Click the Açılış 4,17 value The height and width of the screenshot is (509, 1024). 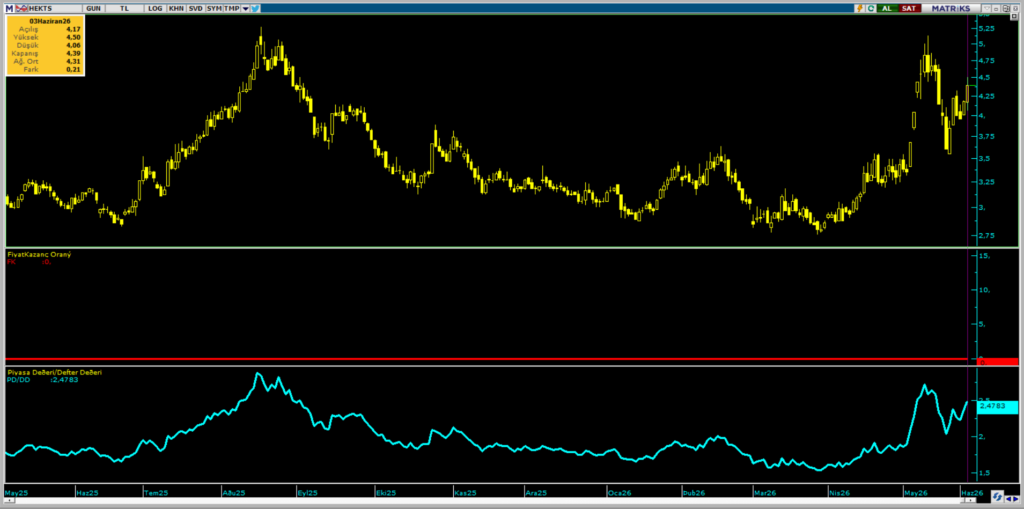coord(72,29)
